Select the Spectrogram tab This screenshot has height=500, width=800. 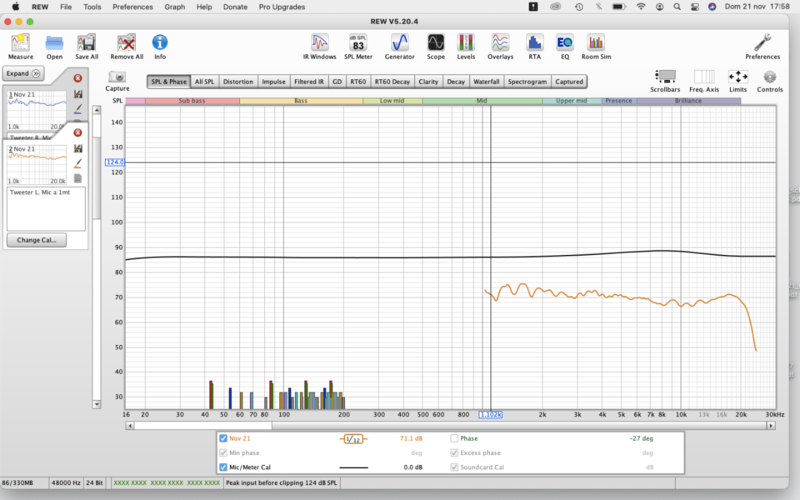coord(526,81)
